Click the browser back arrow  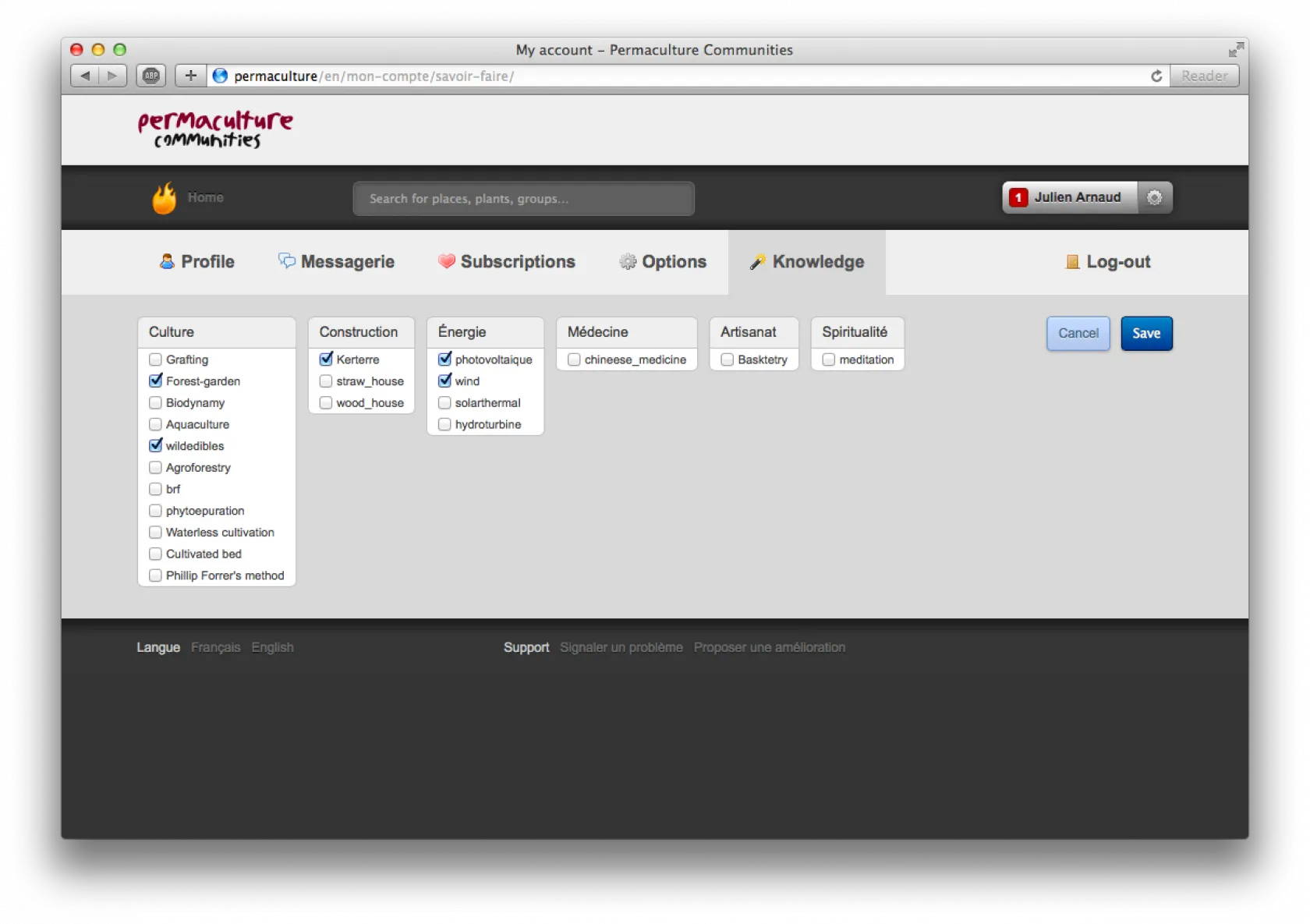pyautogui.click(x=85, y=76)
